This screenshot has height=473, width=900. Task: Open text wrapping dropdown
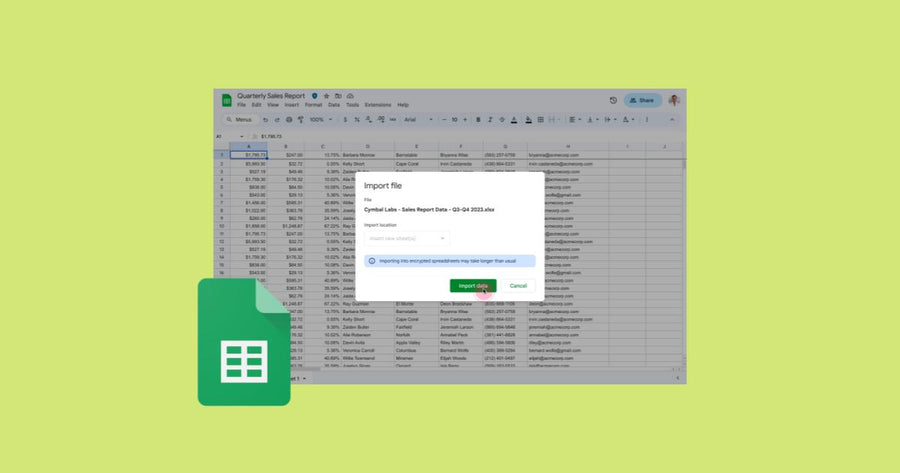tap(610, 120)
